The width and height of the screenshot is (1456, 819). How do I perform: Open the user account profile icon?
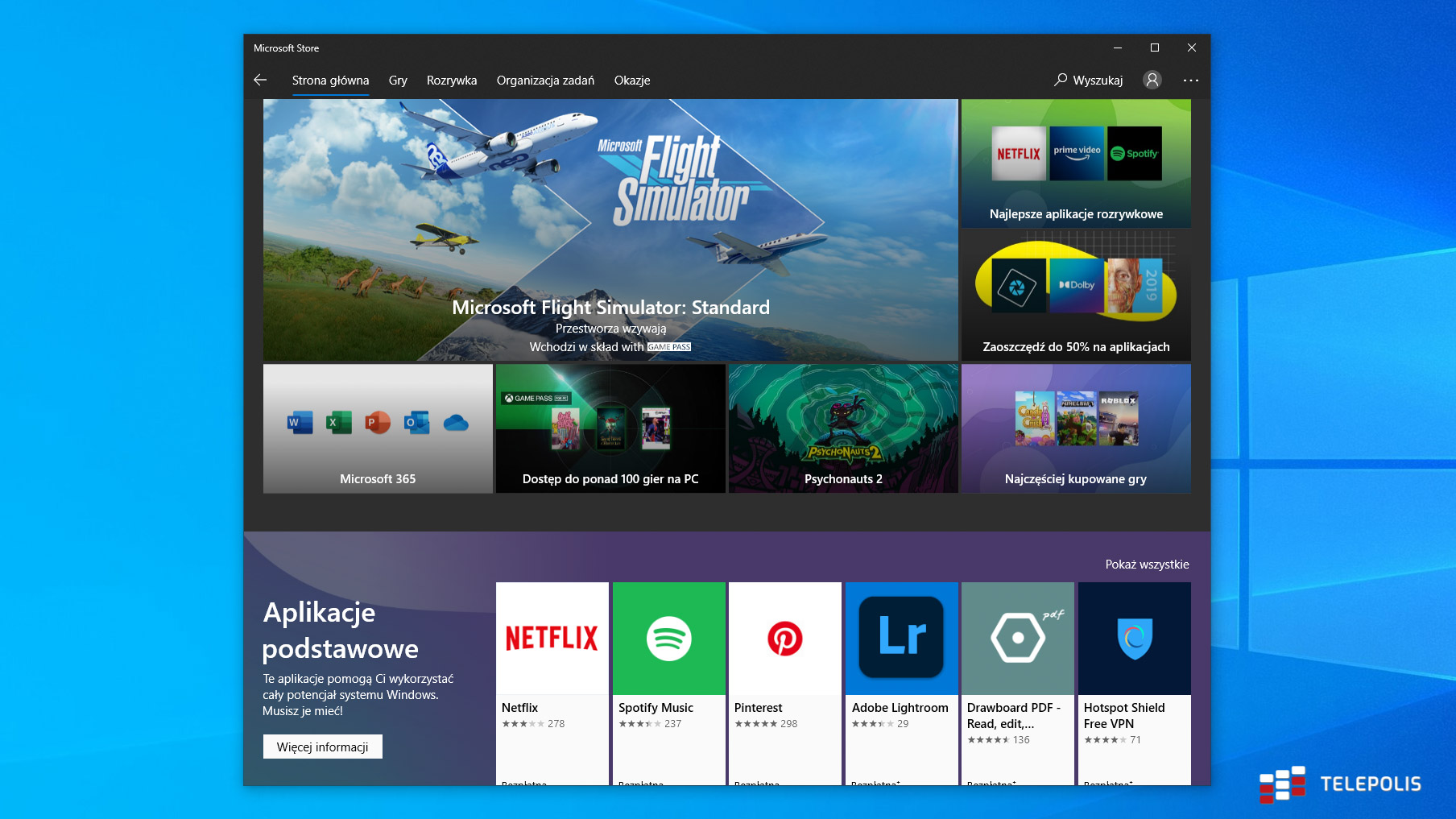click(1152, 80)
